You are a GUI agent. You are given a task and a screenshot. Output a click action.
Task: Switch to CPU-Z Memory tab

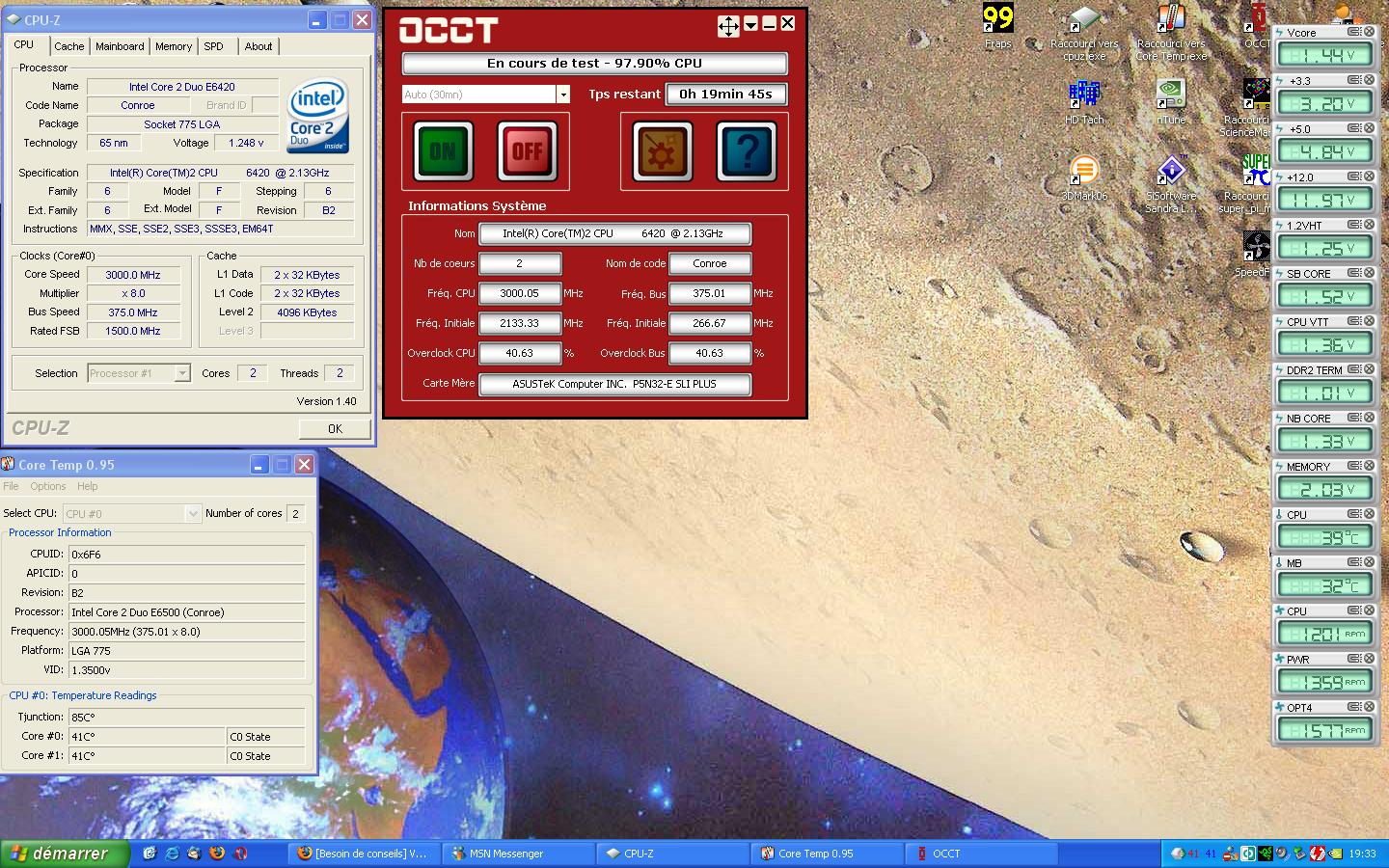[x=174, y=46]
